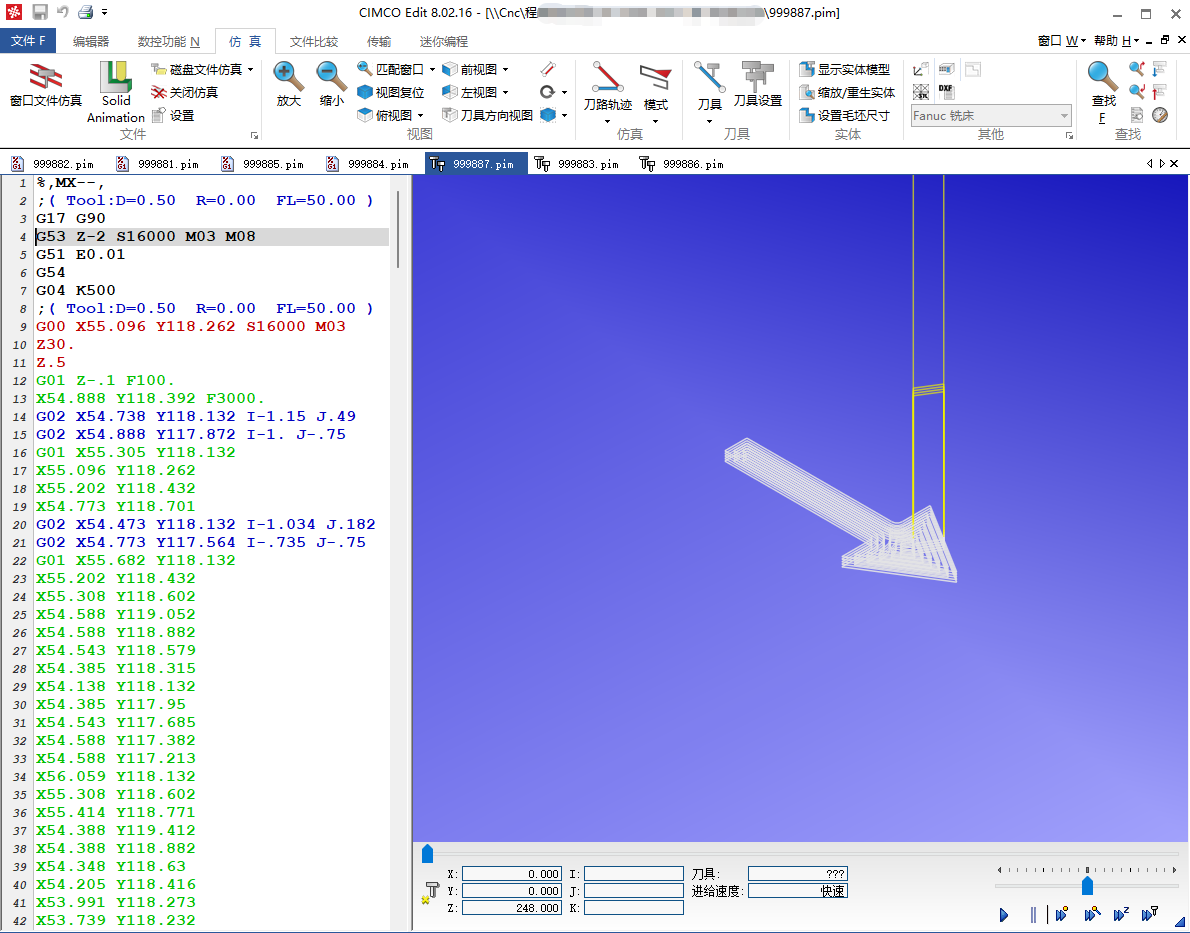Click 显示实体模型 show solid model

pyautogui.click(x=845, y=69)
